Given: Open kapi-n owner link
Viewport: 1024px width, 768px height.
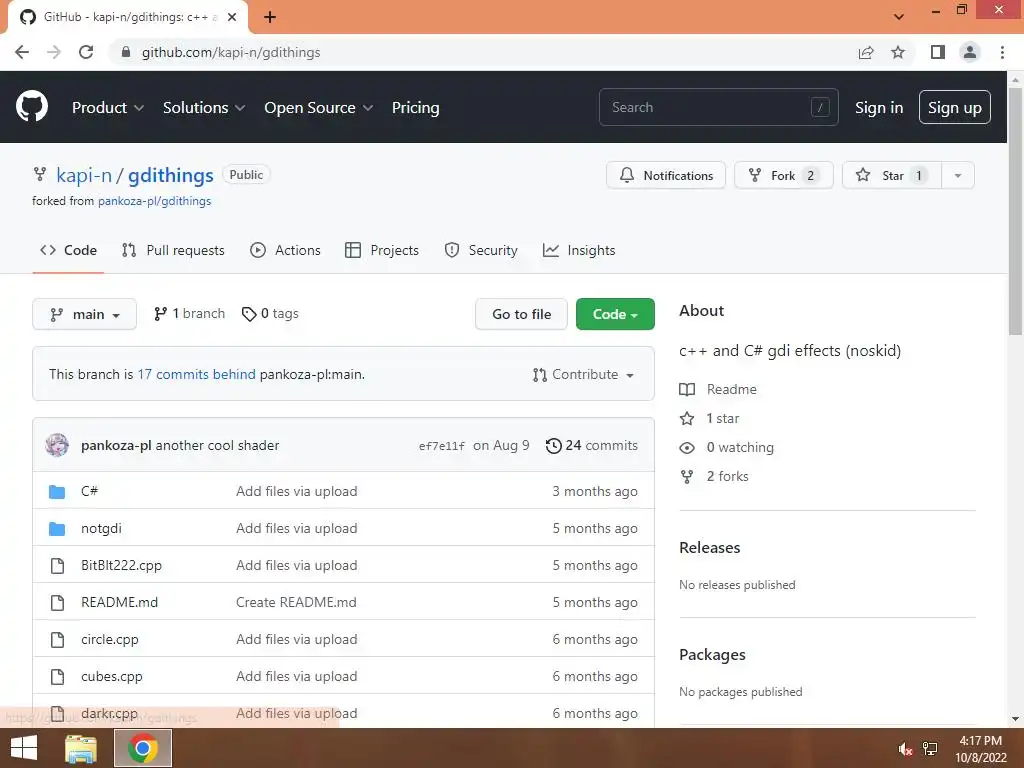Looking at the screenshot, I should [84, 175].
